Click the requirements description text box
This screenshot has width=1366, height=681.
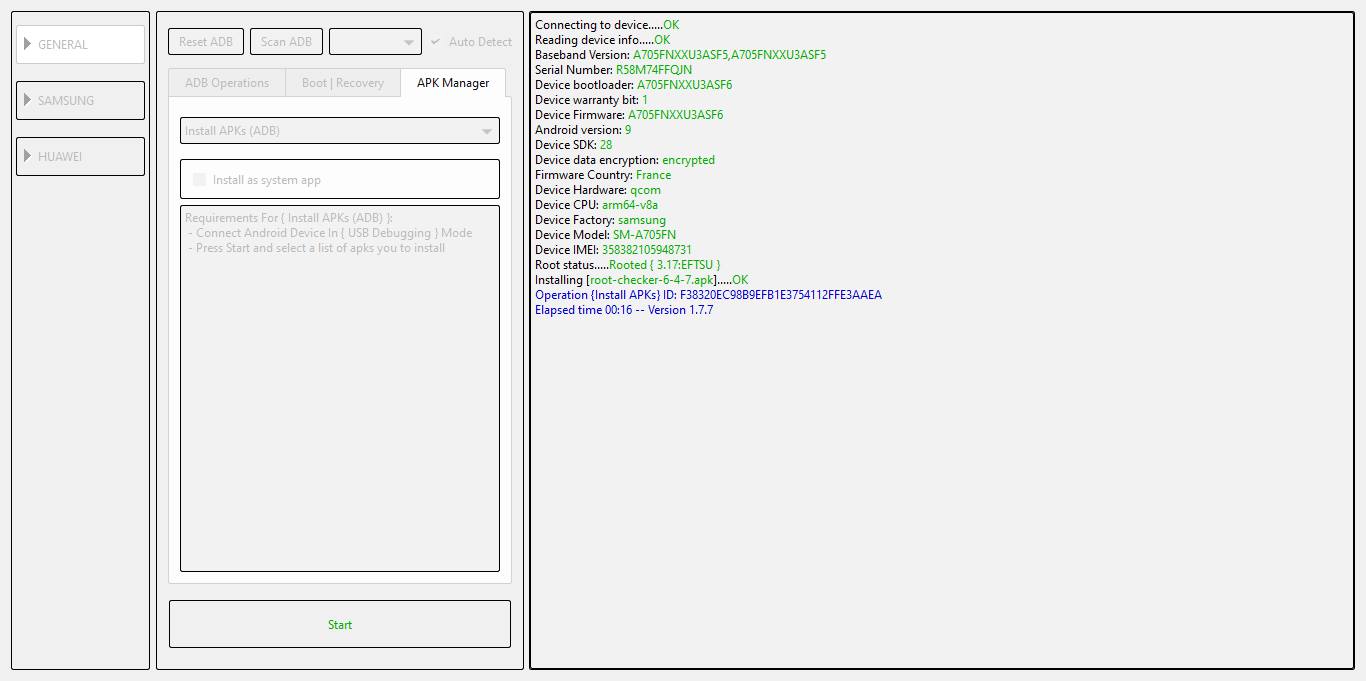coord(340,388)
